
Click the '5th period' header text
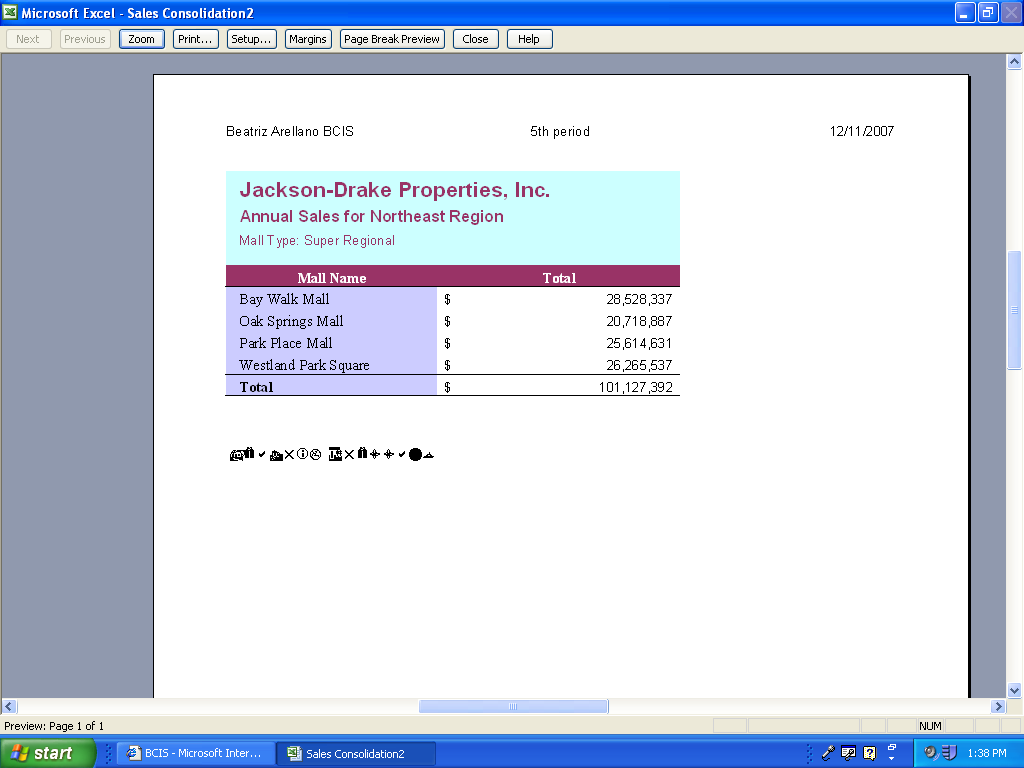click(x=560, y=131)
